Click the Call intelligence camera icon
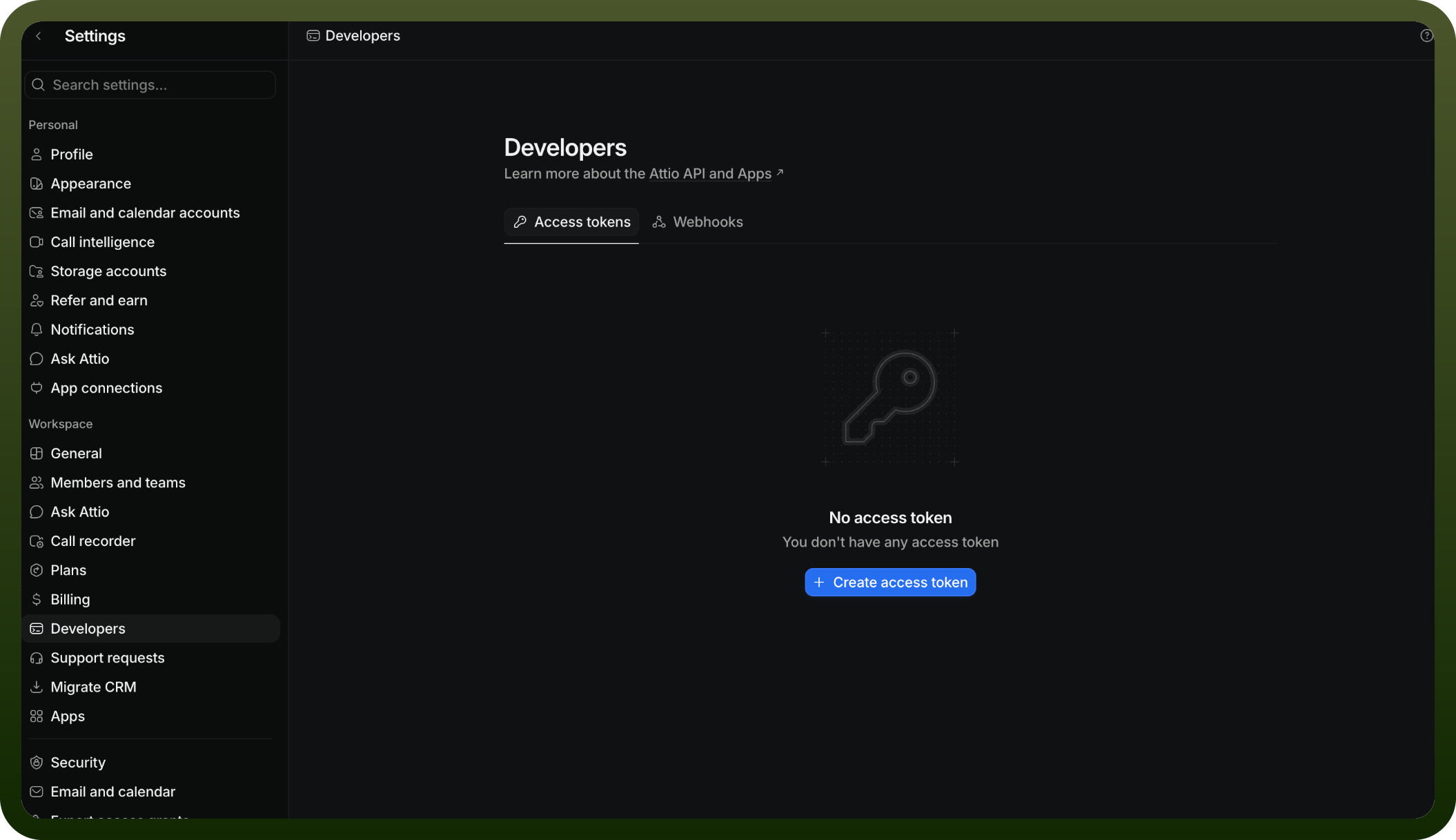 click(37, 242)
